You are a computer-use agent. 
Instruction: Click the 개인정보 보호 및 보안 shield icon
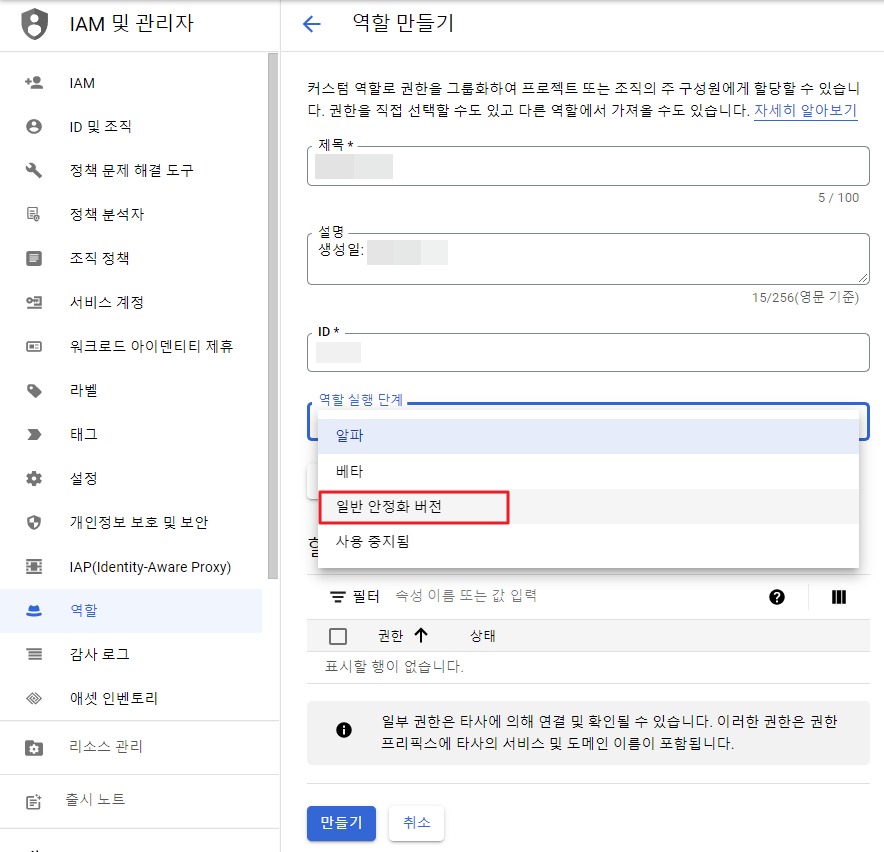point(34,523)
